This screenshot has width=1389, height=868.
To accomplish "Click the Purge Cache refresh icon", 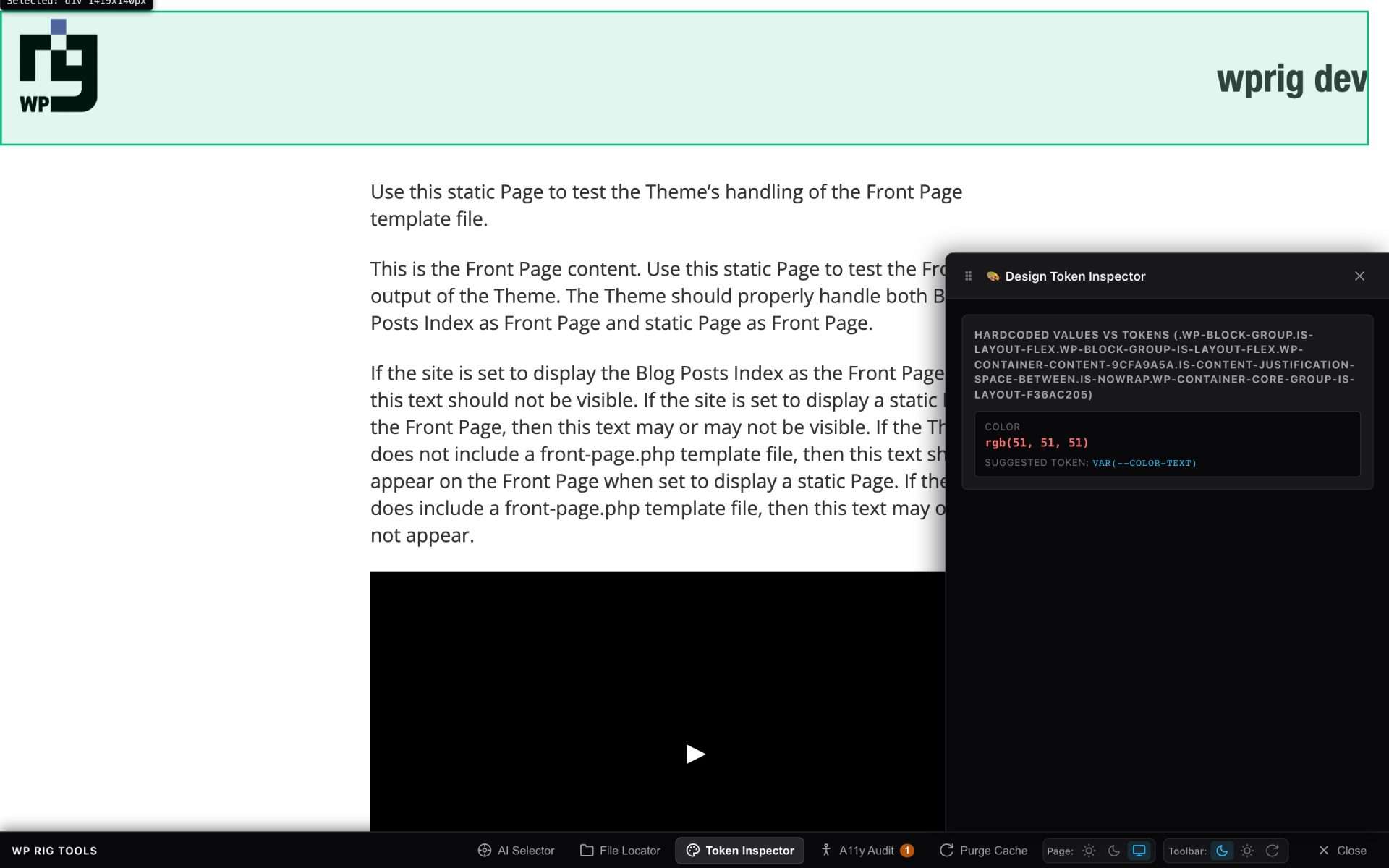I will coord(946,851).
